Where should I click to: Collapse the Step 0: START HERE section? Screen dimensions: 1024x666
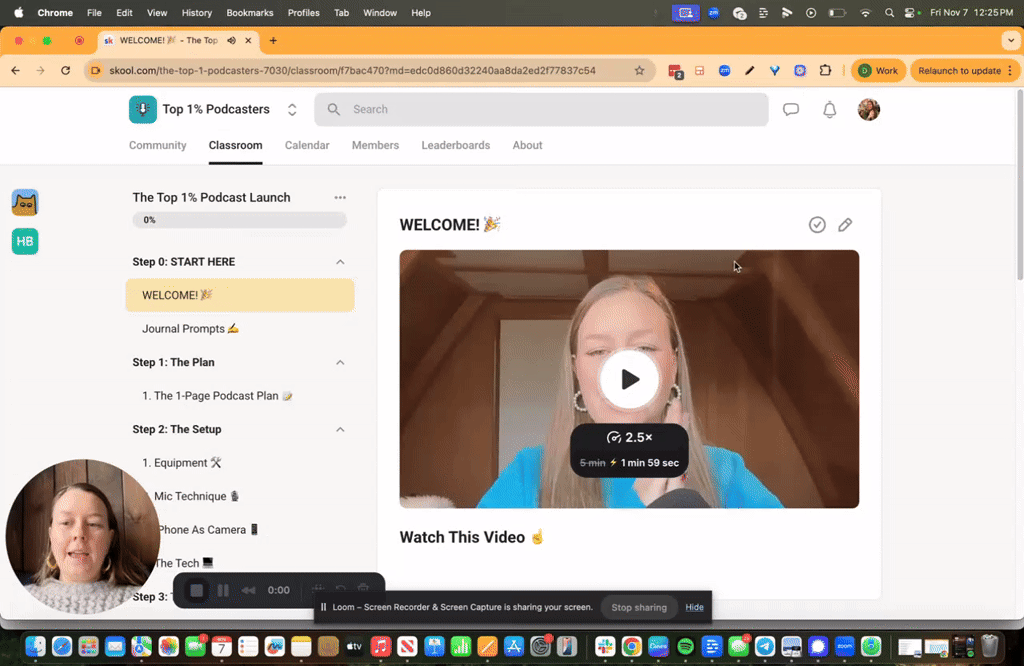[340, 262]
